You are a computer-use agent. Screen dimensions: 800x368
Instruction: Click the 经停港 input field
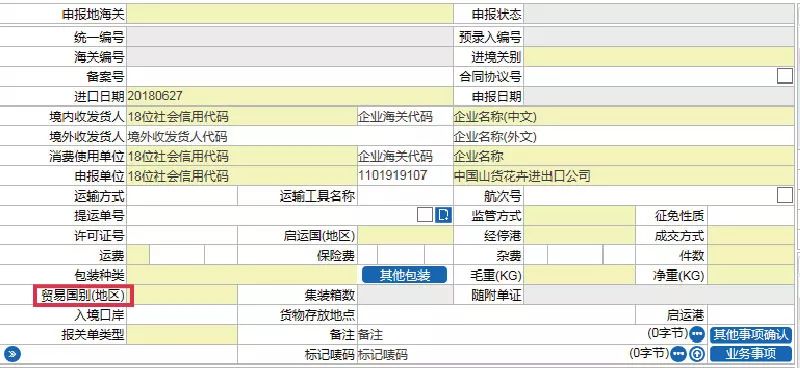coord(579,236)
